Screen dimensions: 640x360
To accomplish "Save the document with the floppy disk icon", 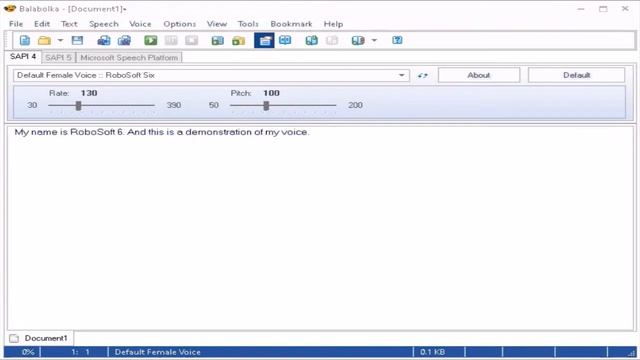I will [x=77, y=40].
